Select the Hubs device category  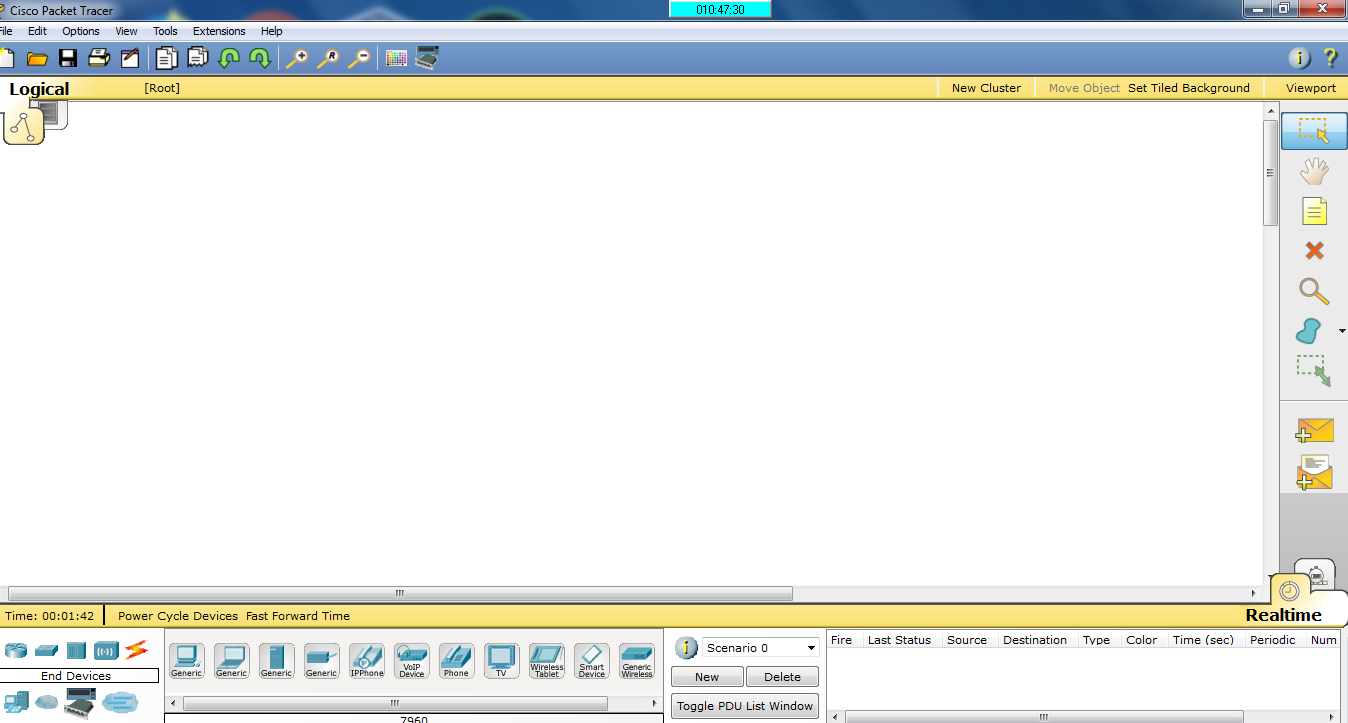[76, 650]
